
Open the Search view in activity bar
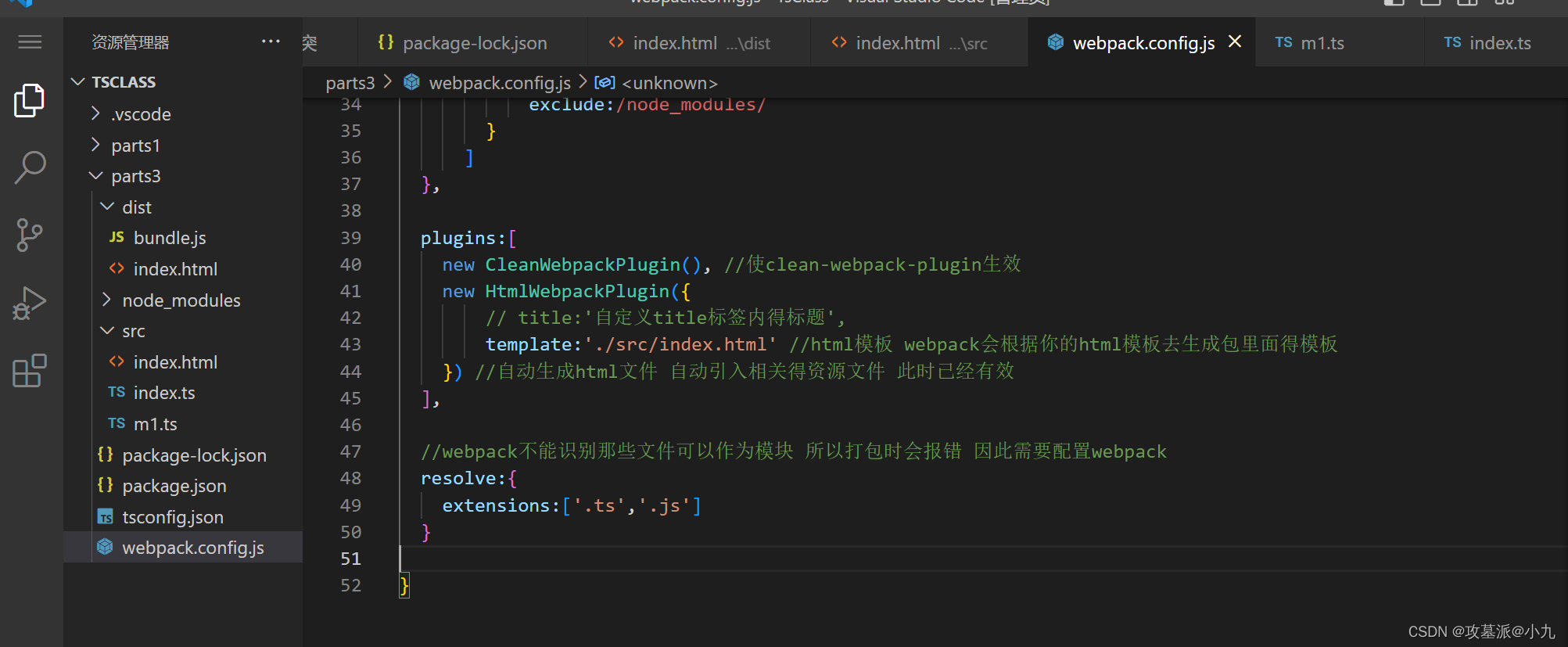coord(30,167)
